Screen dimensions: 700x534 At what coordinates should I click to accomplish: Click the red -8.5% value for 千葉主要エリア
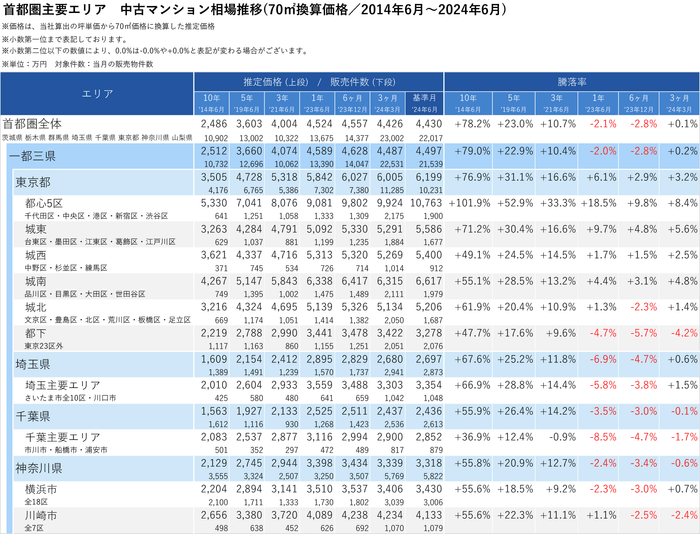pos(603,437)
